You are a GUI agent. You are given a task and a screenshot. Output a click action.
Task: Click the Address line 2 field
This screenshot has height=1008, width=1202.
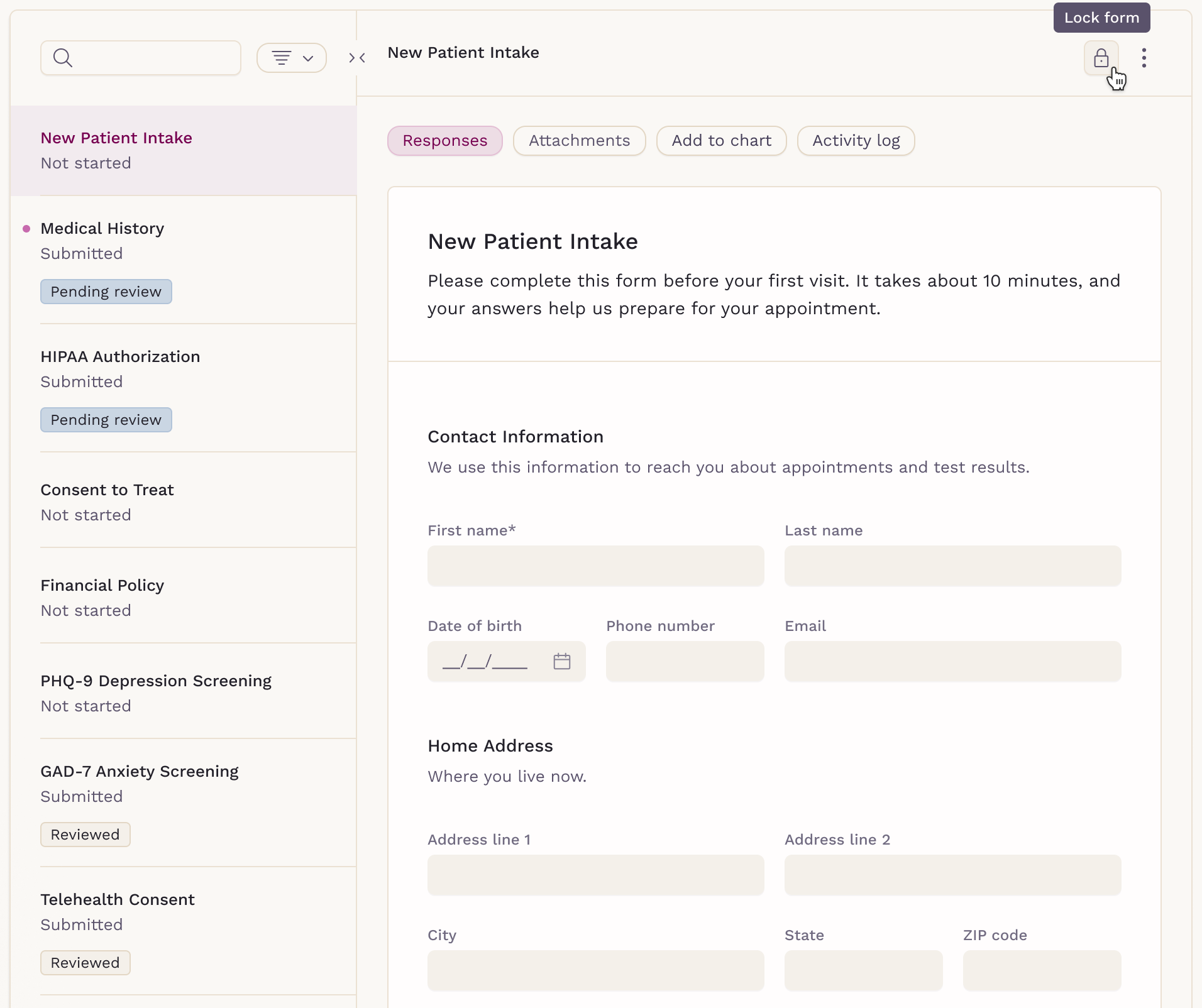tap(952, 875)
